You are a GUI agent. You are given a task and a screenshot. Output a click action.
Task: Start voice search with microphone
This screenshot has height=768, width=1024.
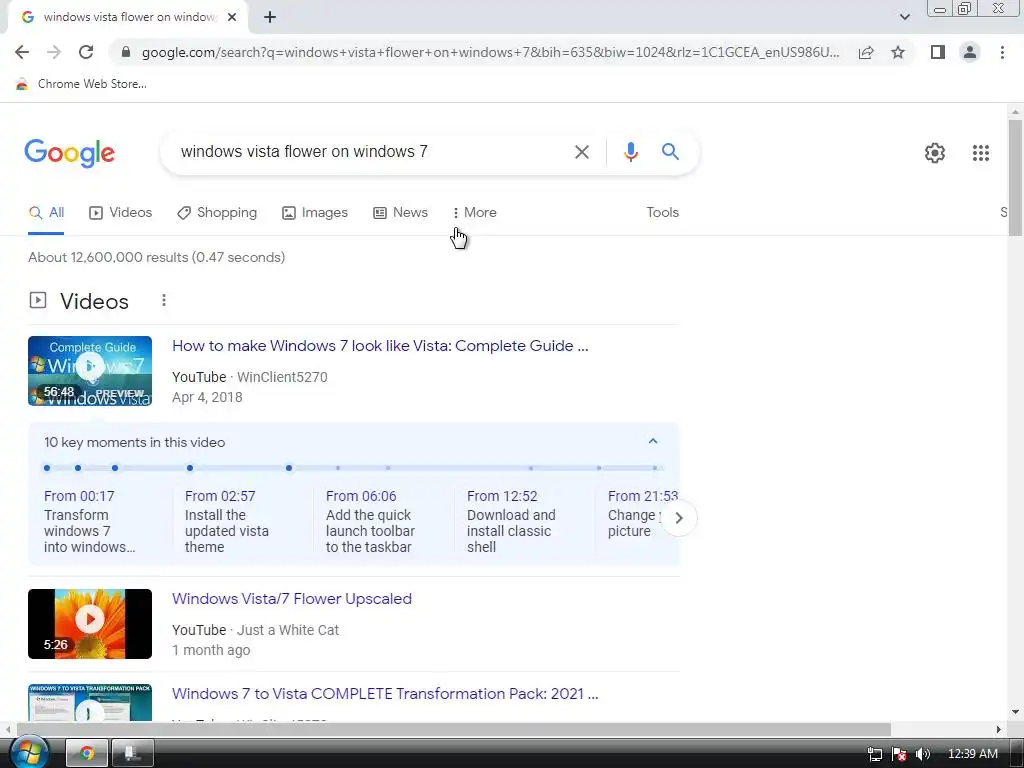click(x=630, y=152)
